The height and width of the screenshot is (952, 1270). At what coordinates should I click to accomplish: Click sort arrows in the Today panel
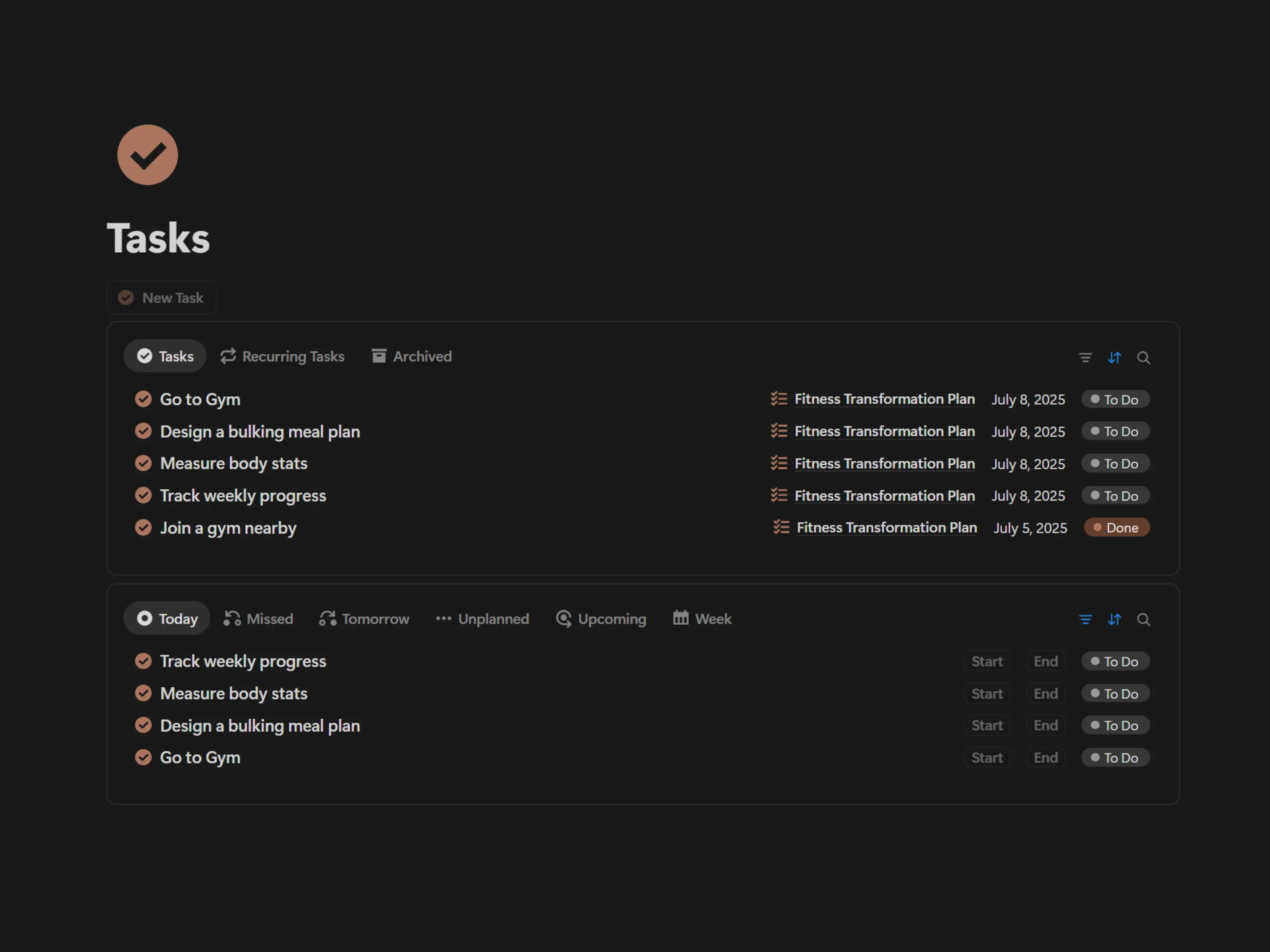1114,619
